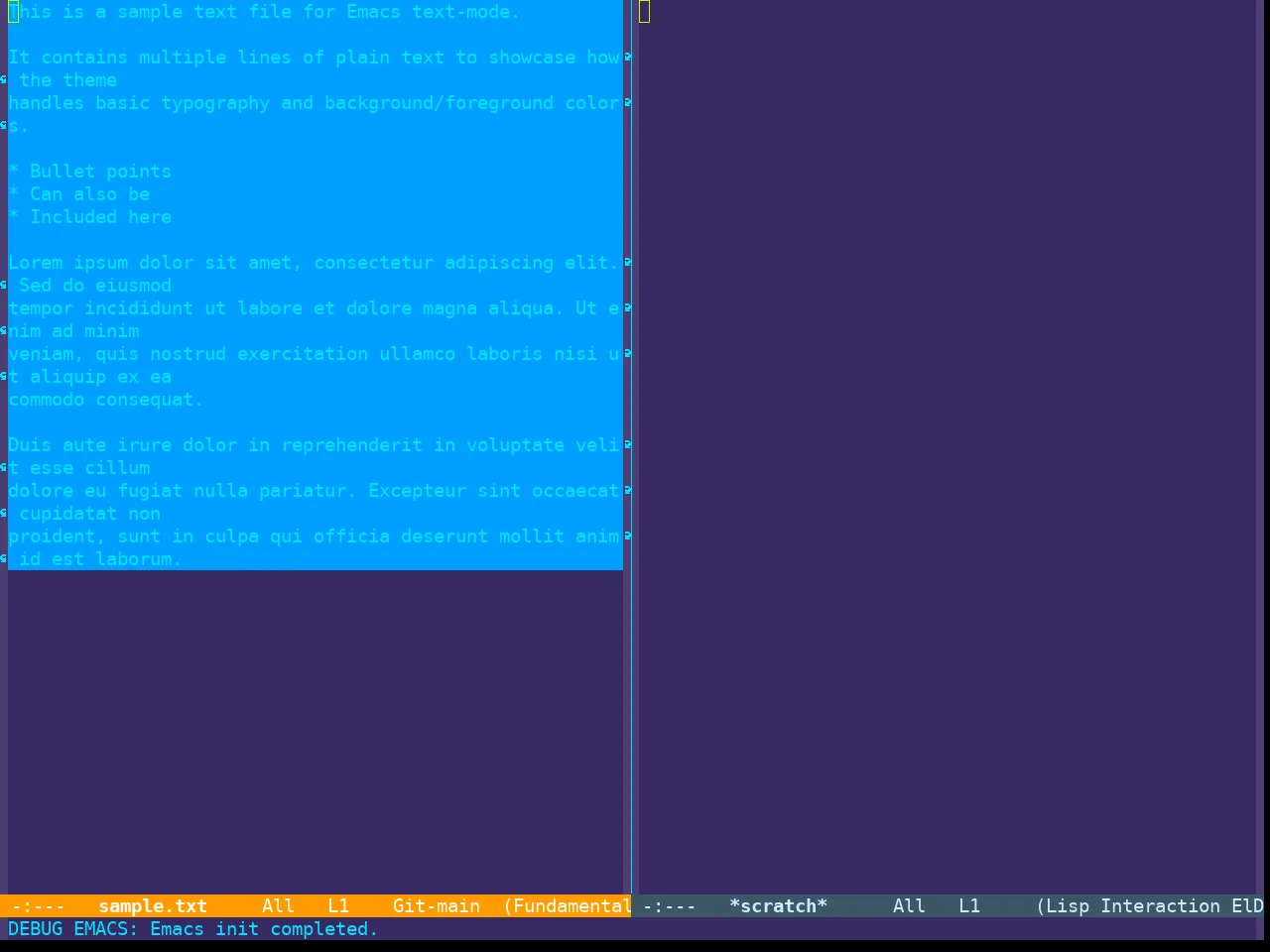Click the -:--- status flags of sample.txt

pos(39,905)
